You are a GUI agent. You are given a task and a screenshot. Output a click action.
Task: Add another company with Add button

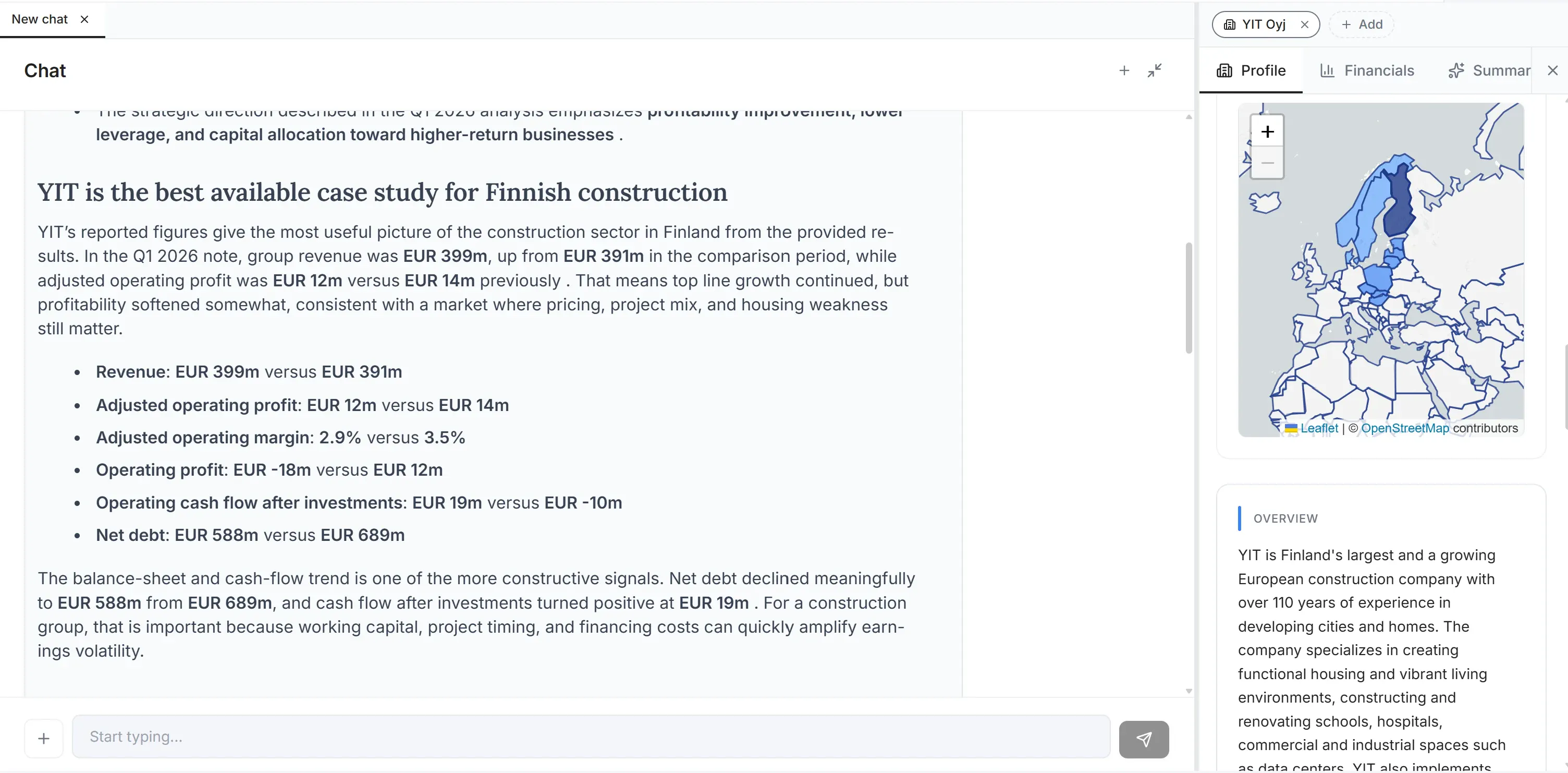click(1362, 25)
